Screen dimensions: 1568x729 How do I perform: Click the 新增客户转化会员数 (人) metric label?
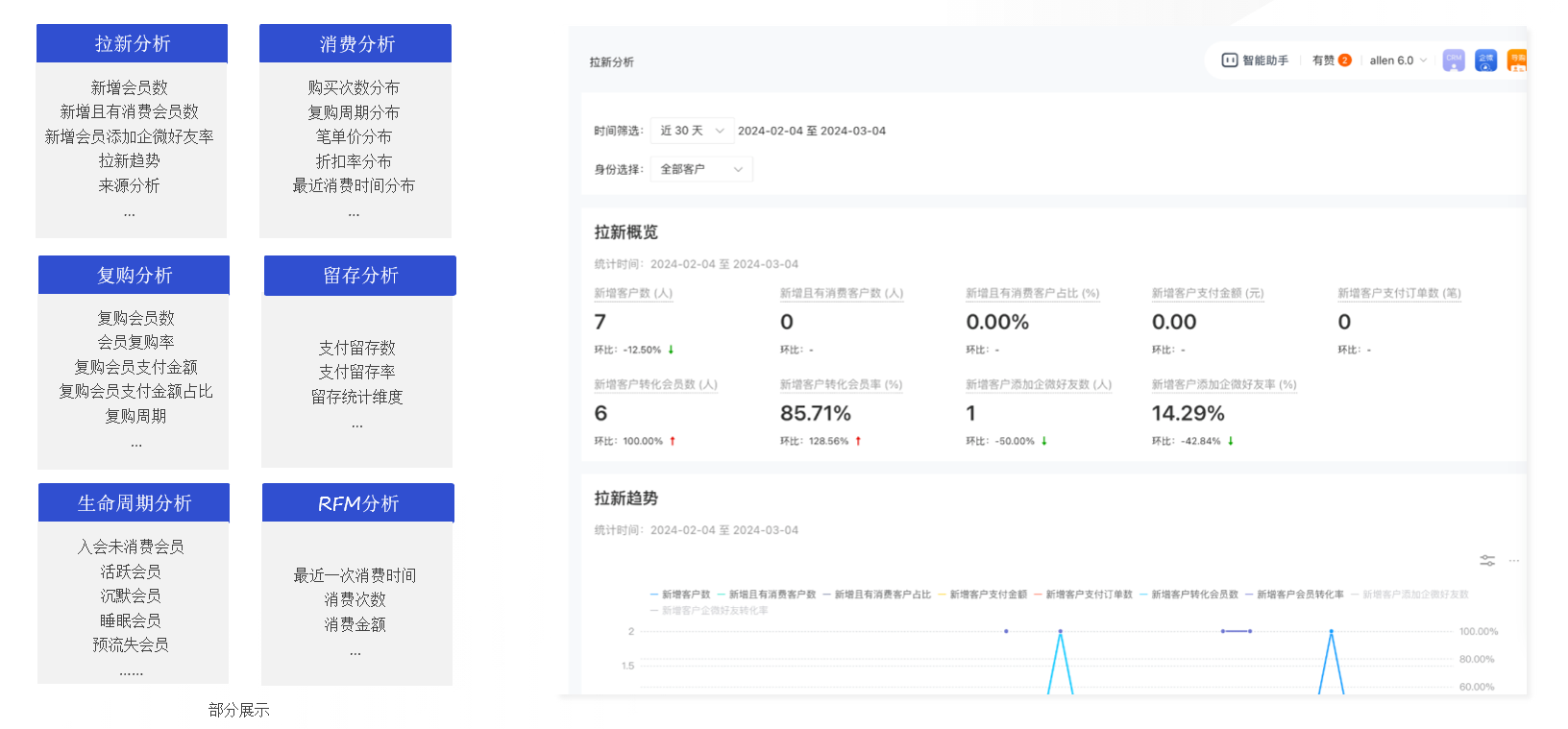pos(655,384)
